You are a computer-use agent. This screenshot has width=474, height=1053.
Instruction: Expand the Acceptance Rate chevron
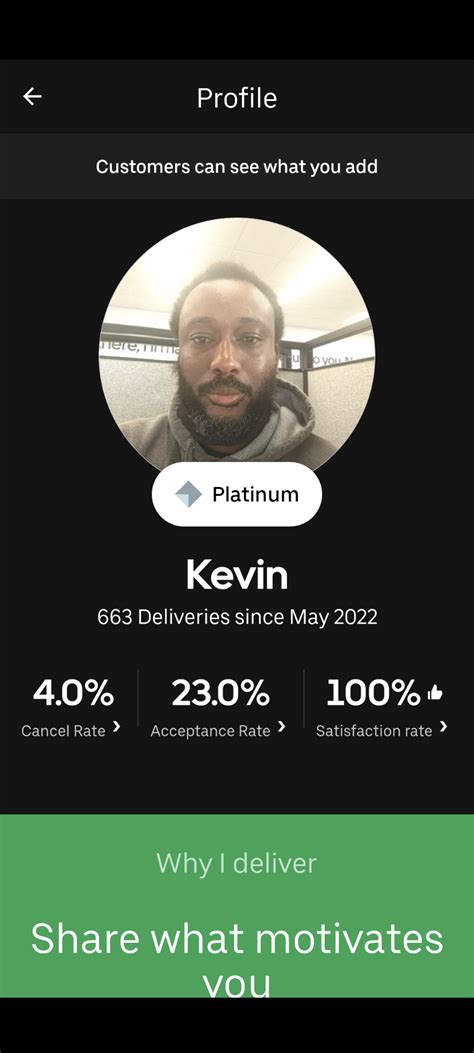[x=281, y=726]
